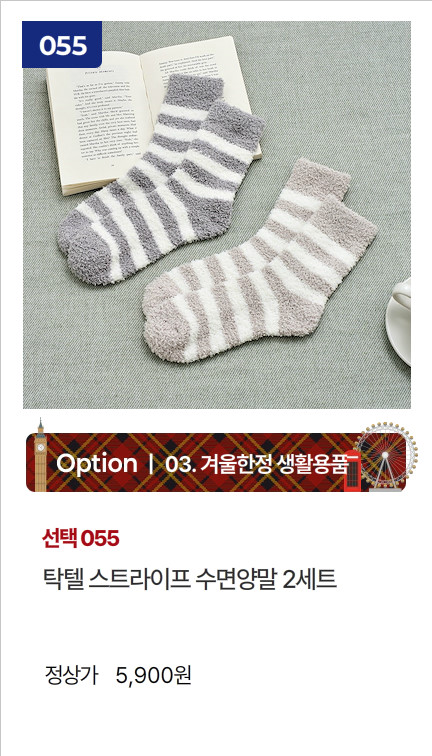Click the Option label on plaid banner

click(x=96, y=464)
